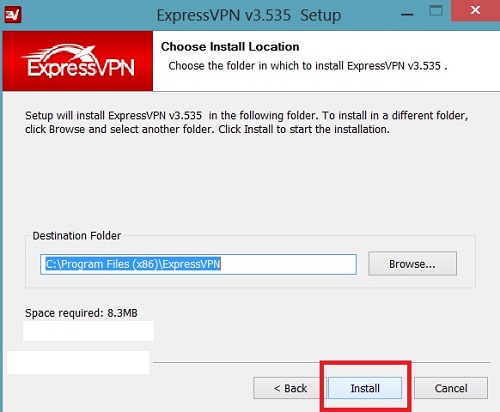500x412 pixels.
Task: Click the 'Destination Folder' group label
Action: click(x=77, y=236)
